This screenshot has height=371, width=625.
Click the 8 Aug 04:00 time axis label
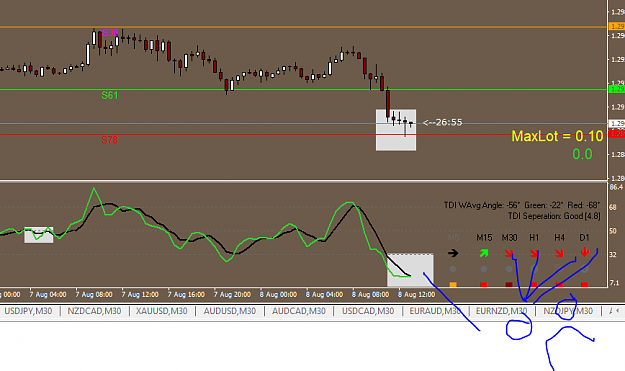(324, 294)
